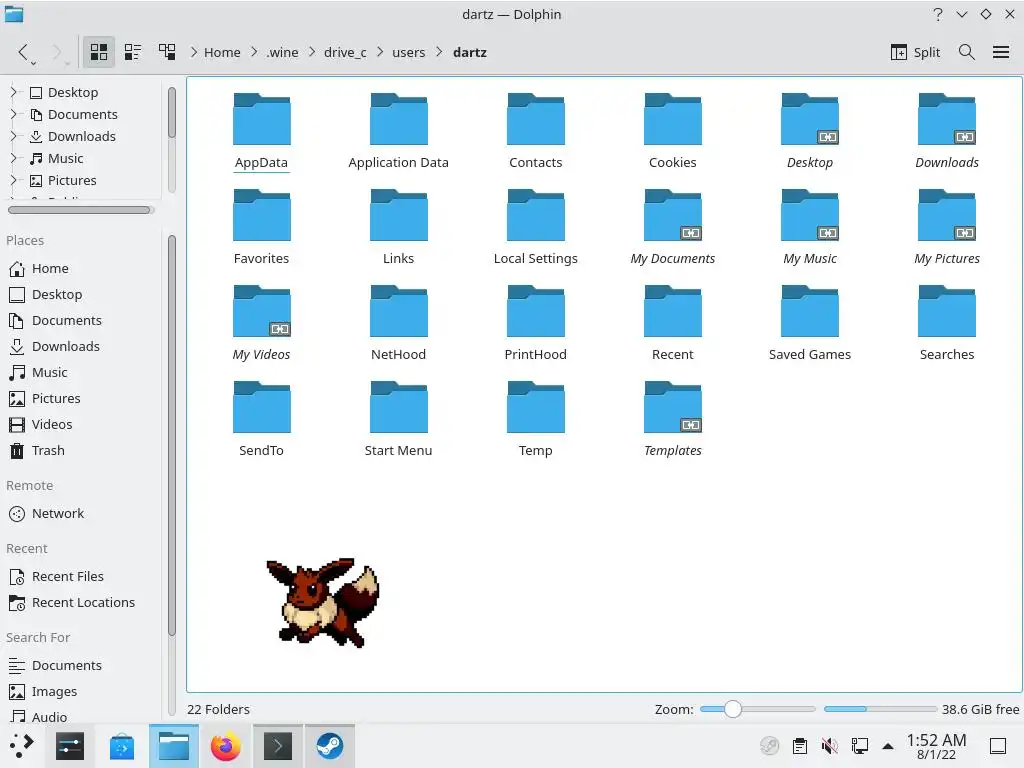Viewport: 1024px width, 768px height.
Task: Navigate to .wine in breadcrumb
Action: pyautogui.click(x=282, y=52)
